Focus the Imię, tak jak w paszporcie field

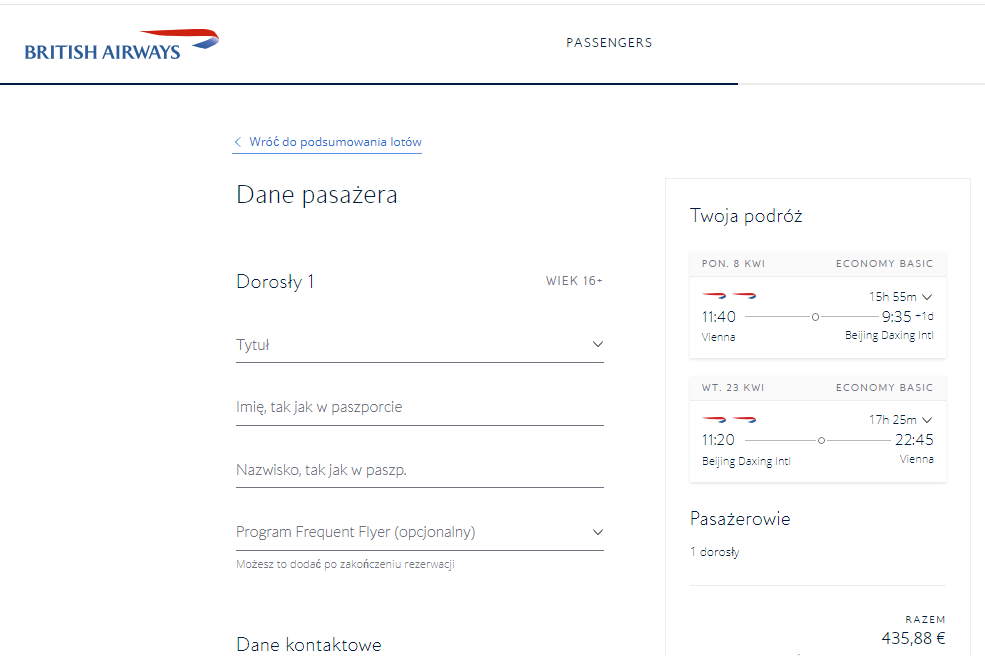420,407
